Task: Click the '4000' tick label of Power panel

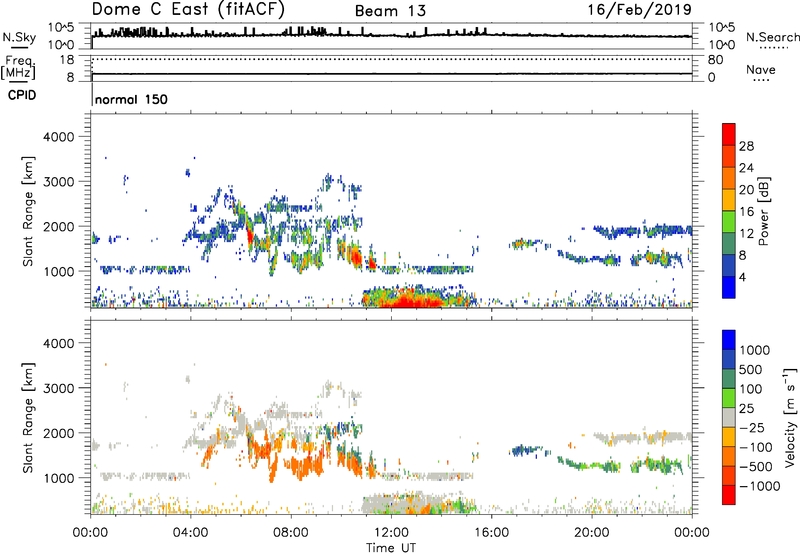Action: pos(58,137)
